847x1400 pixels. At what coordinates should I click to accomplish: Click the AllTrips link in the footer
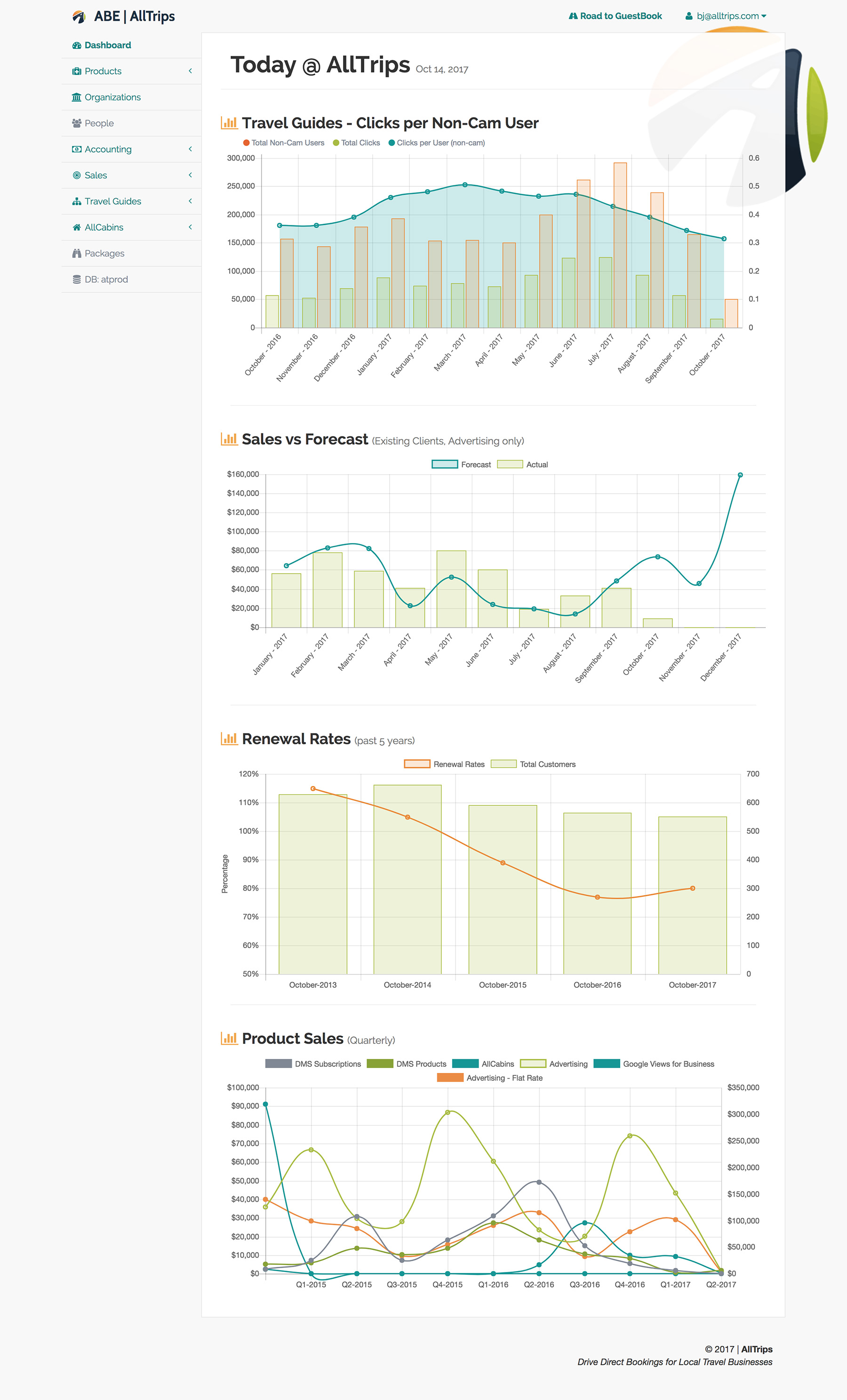click(757, 1349)
